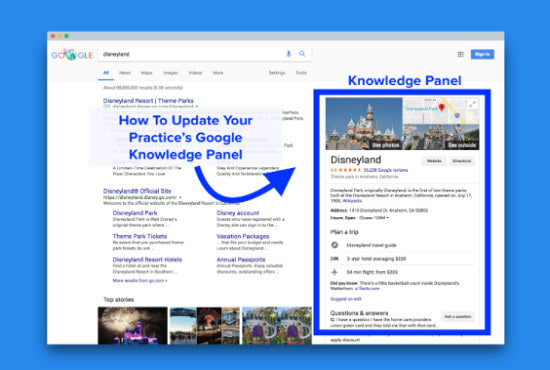Click the Questions & answers heading

click(359, 313)
